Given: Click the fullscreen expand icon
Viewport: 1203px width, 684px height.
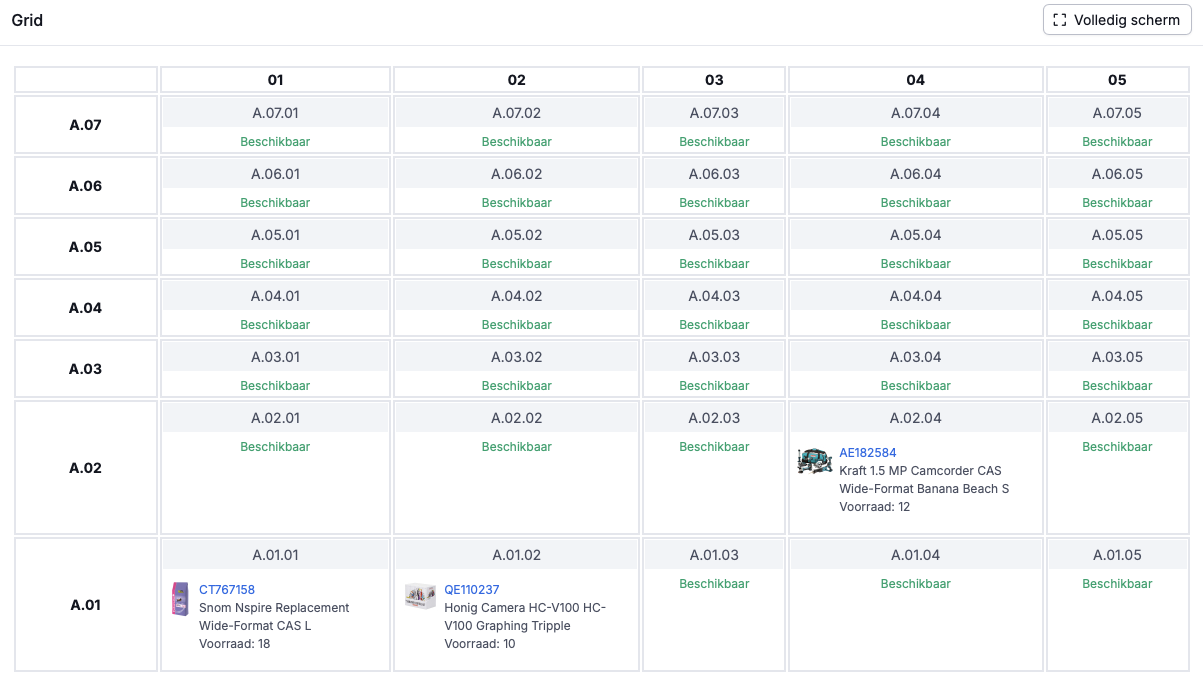Looking at the screenshot, I should coord(1060,20).
